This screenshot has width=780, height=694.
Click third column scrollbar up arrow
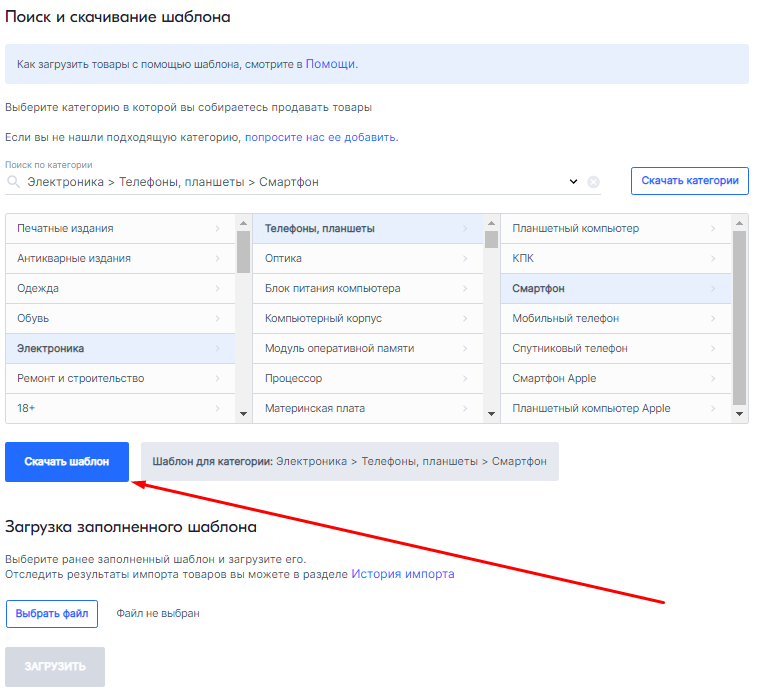pyautogui.click(x=739, y=223)
